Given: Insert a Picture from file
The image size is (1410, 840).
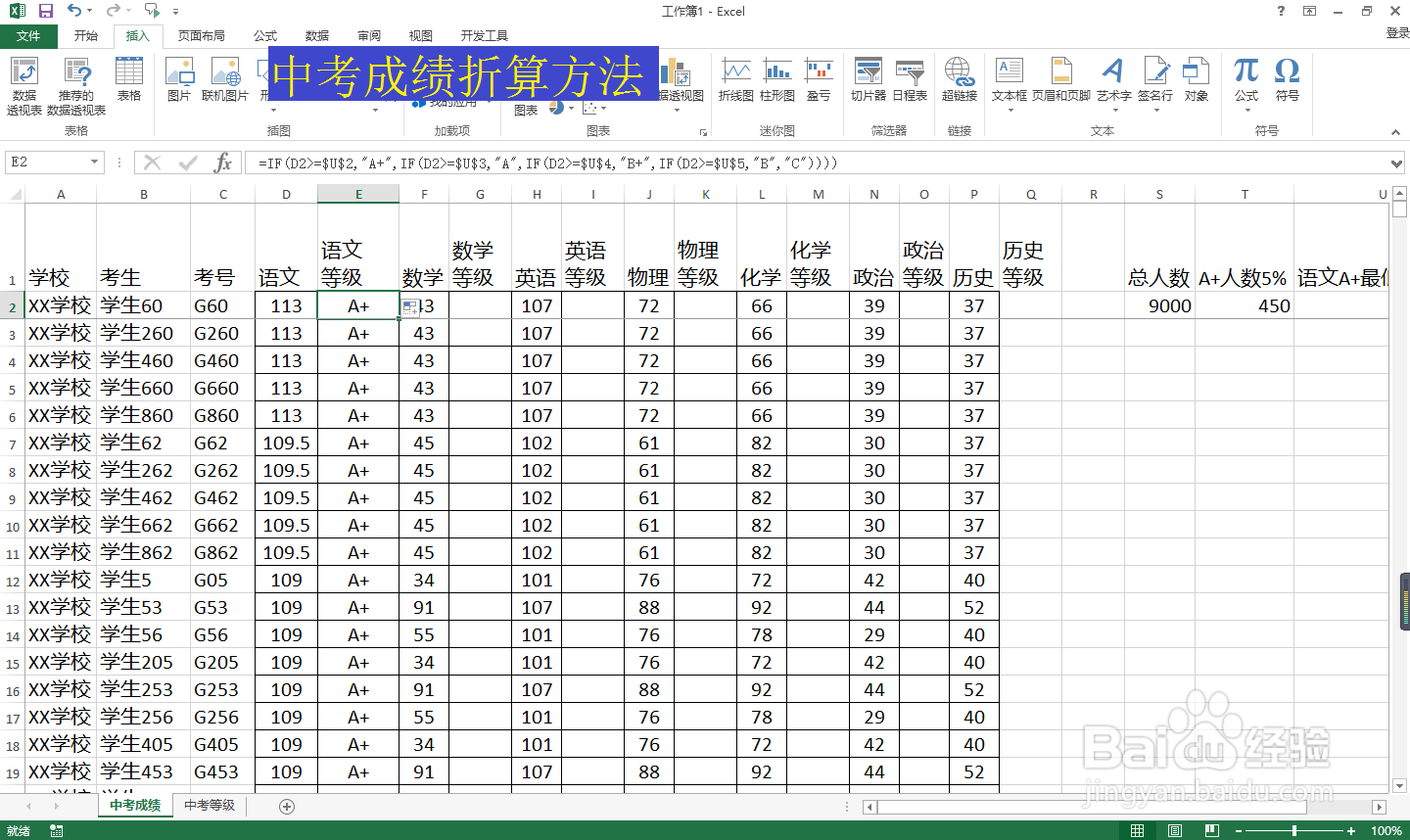Looking at the screenshot, I should (179, 79).
